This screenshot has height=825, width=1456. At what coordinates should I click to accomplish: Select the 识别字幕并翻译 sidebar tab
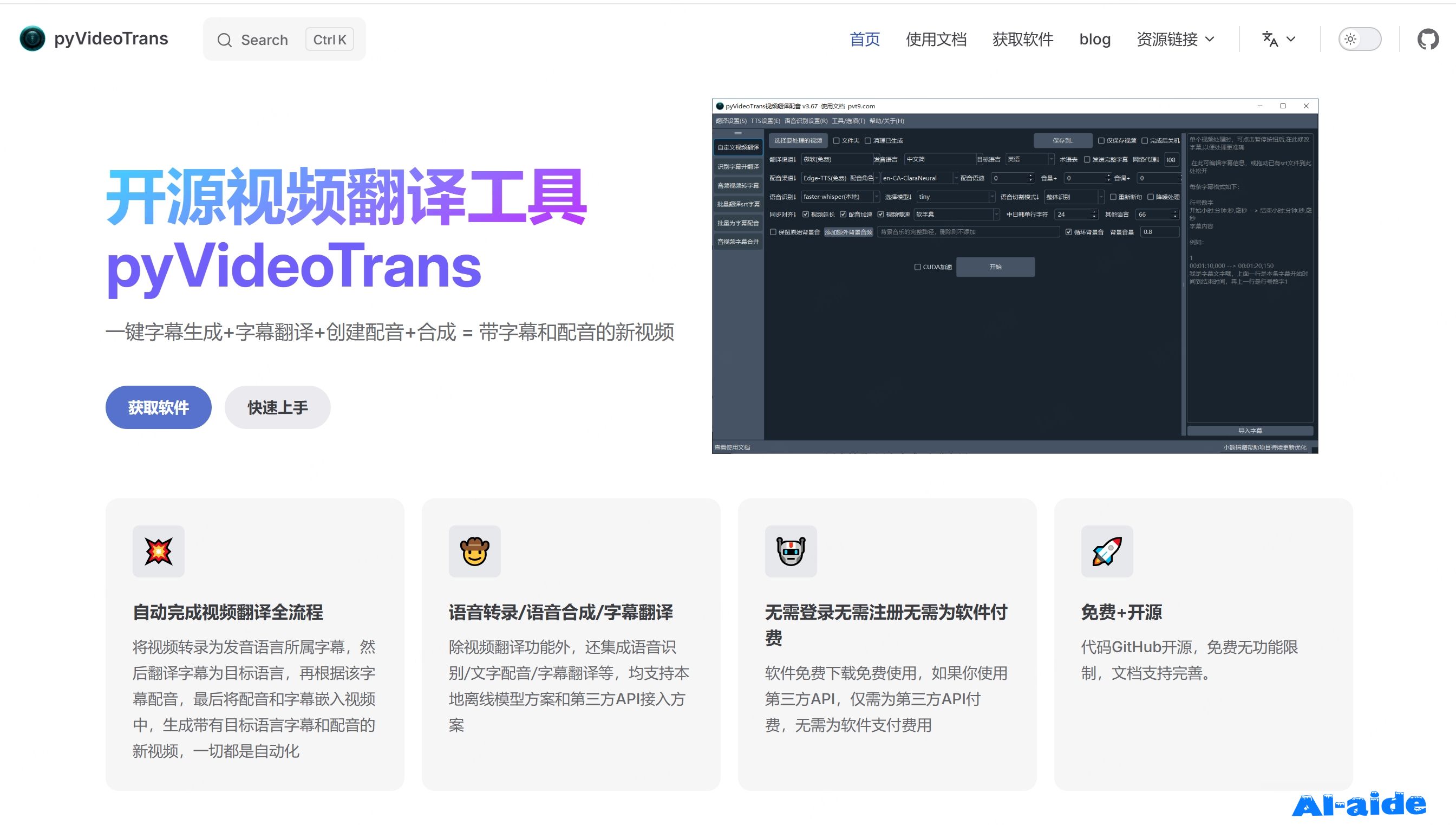tap(738, 167)
